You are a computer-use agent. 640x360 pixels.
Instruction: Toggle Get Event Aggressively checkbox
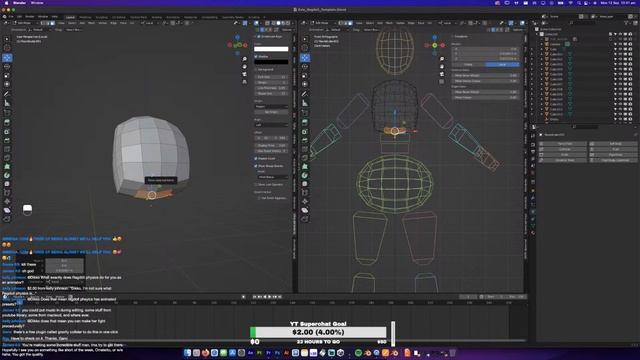tap(259, 198)
